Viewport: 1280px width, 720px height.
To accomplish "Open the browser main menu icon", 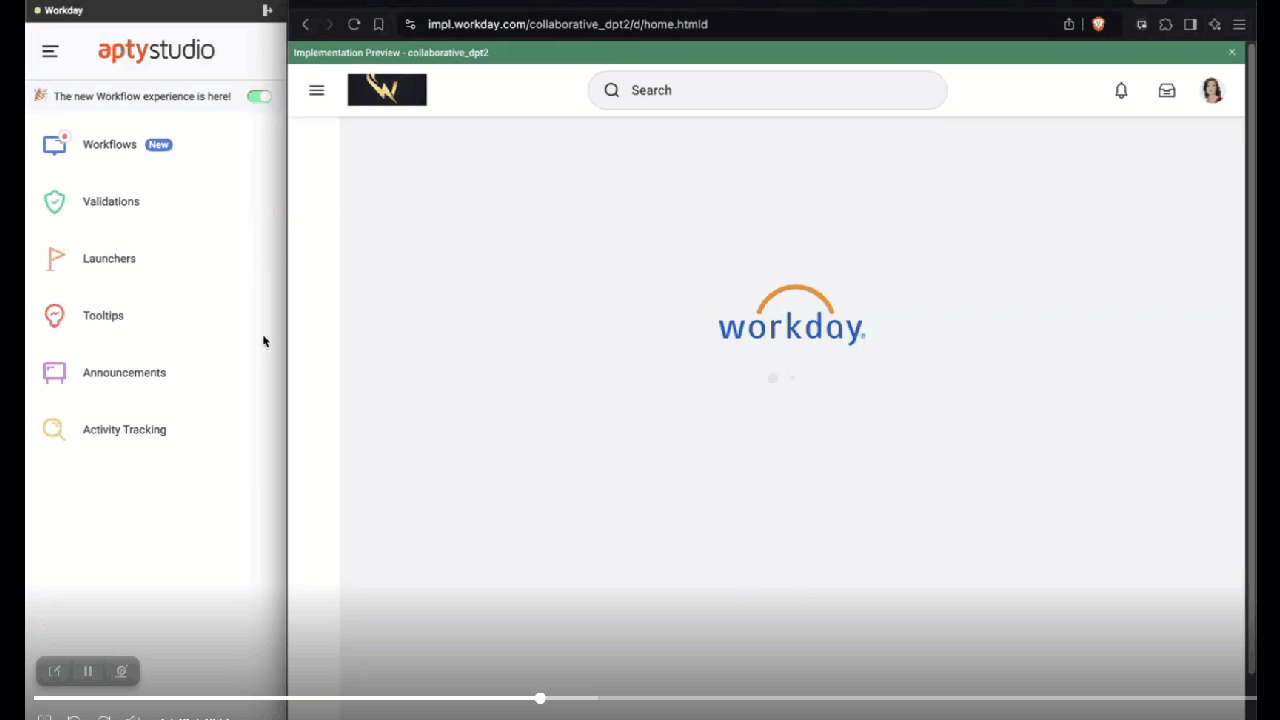I will pos(1239,24).
